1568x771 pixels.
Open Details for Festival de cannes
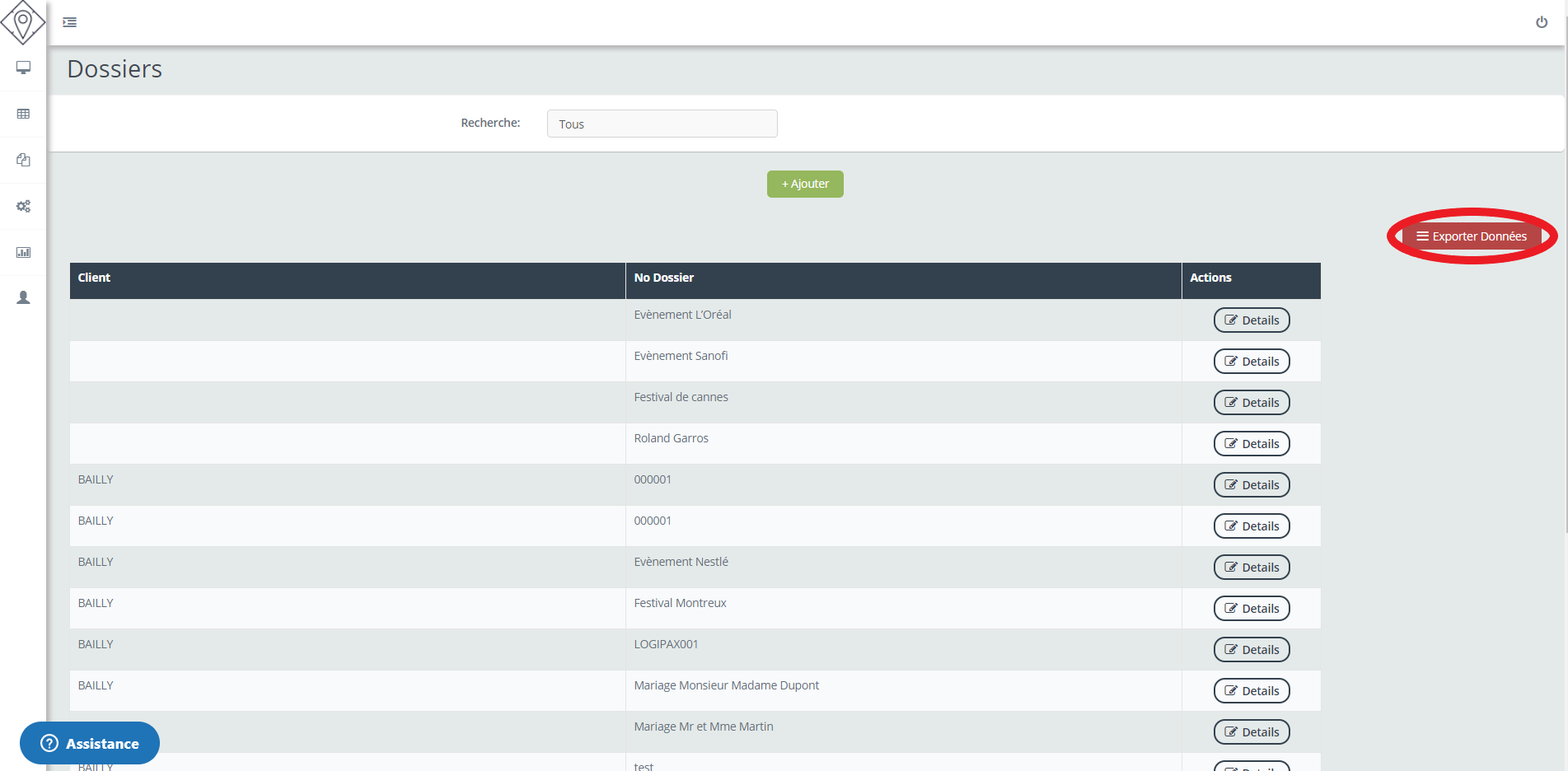[1251, 403]
